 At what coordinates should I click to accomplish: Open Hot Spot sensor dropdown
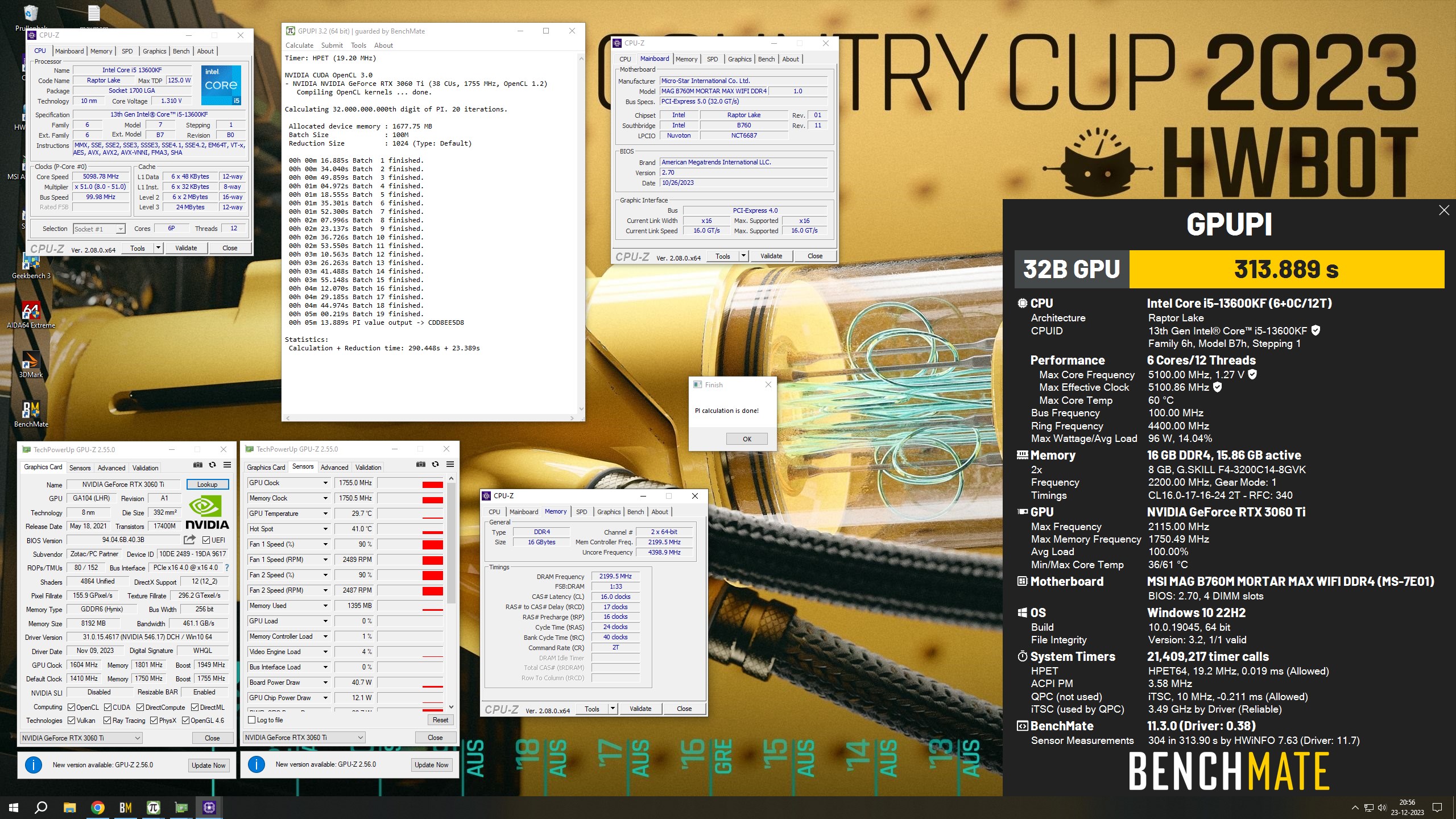325,529
